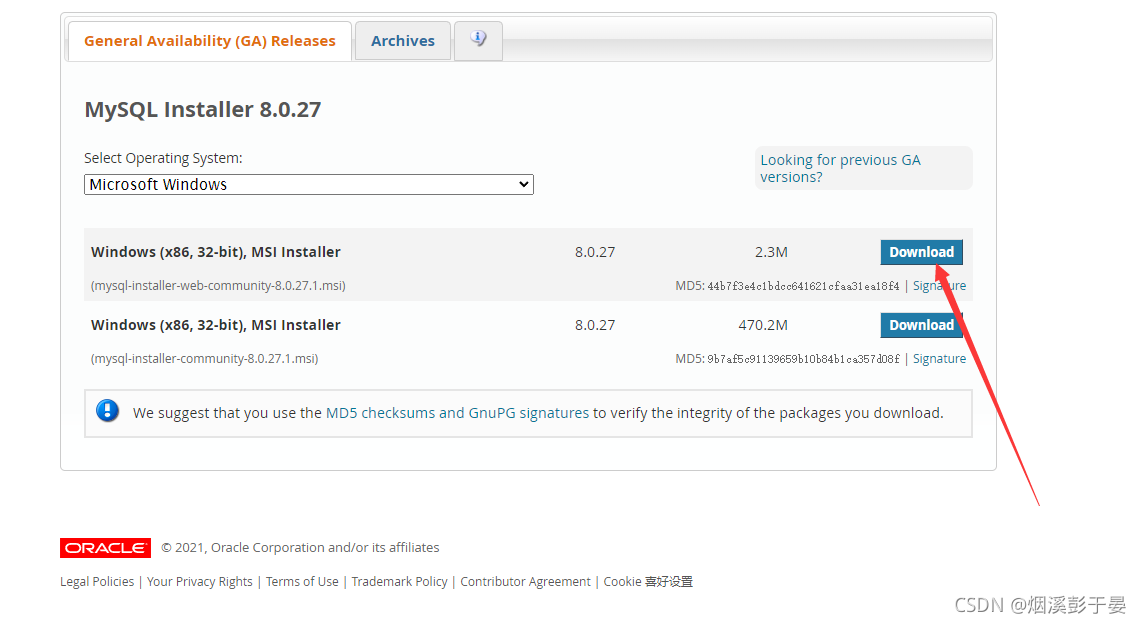1141x623 pixels.
Task: Select the MySQL Installer 8.0.27 heading
Action: point(203,109)
